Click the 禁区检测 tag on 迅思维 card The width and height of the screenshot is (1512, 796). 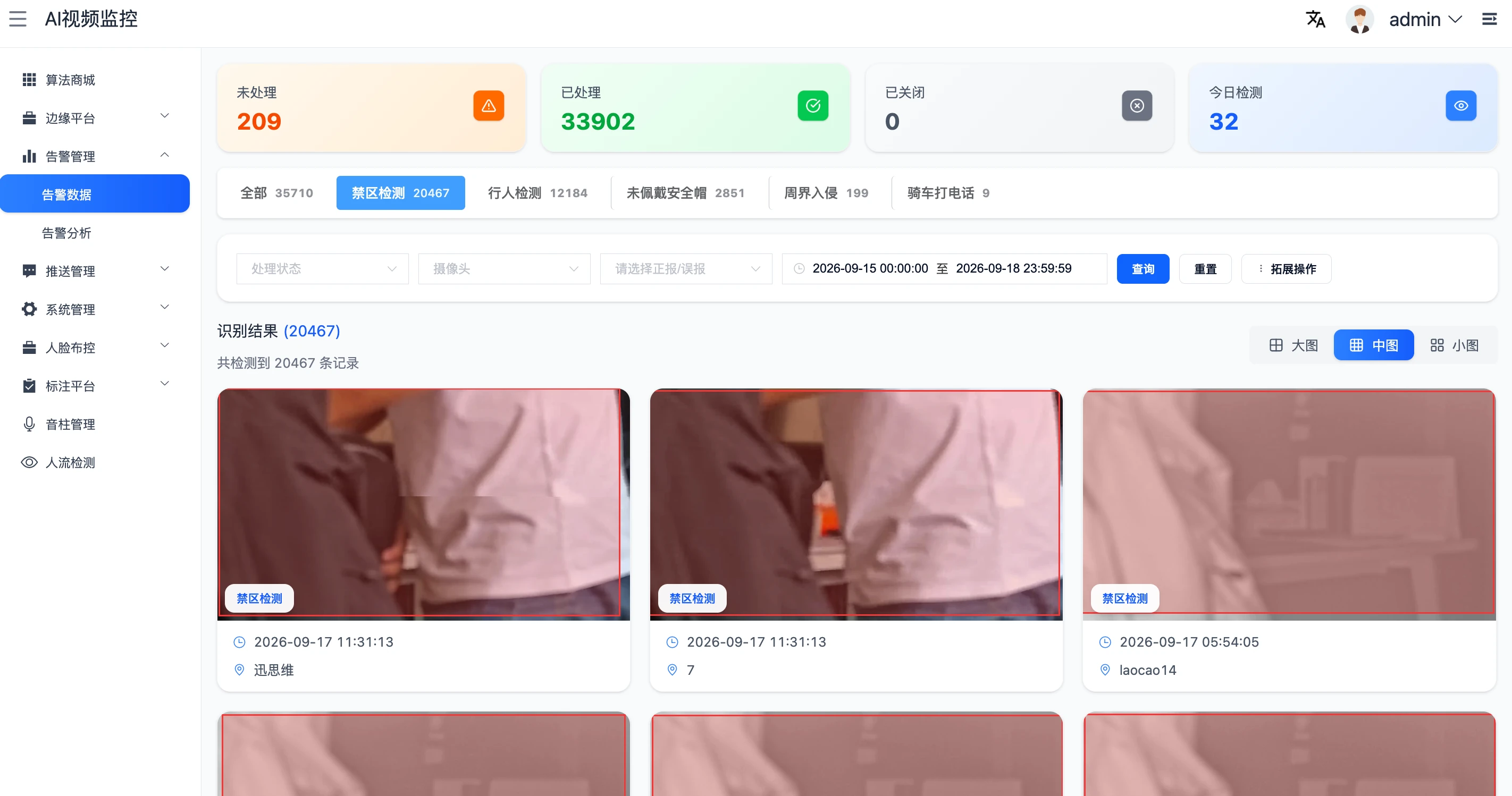tap(259, 598)
